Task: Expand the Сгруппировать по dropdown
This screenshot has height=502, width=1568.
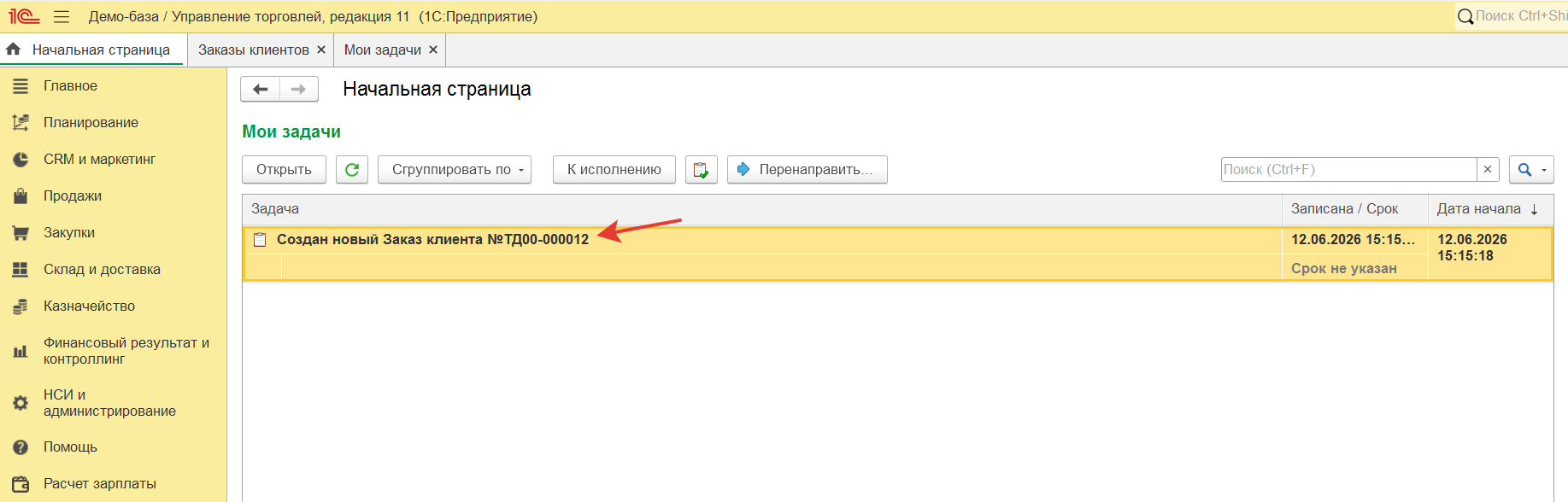Action: [455, 170]
